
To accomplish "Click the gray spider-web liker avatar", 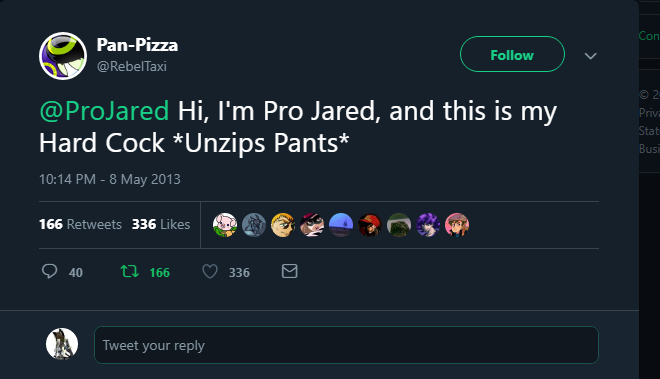I will (x=254, y=225).
